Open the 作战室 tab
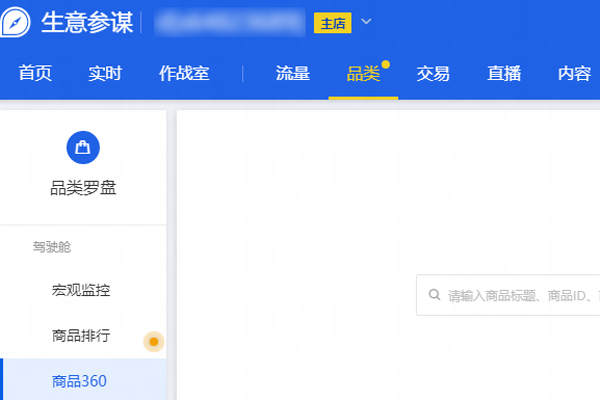 [183, 73]
